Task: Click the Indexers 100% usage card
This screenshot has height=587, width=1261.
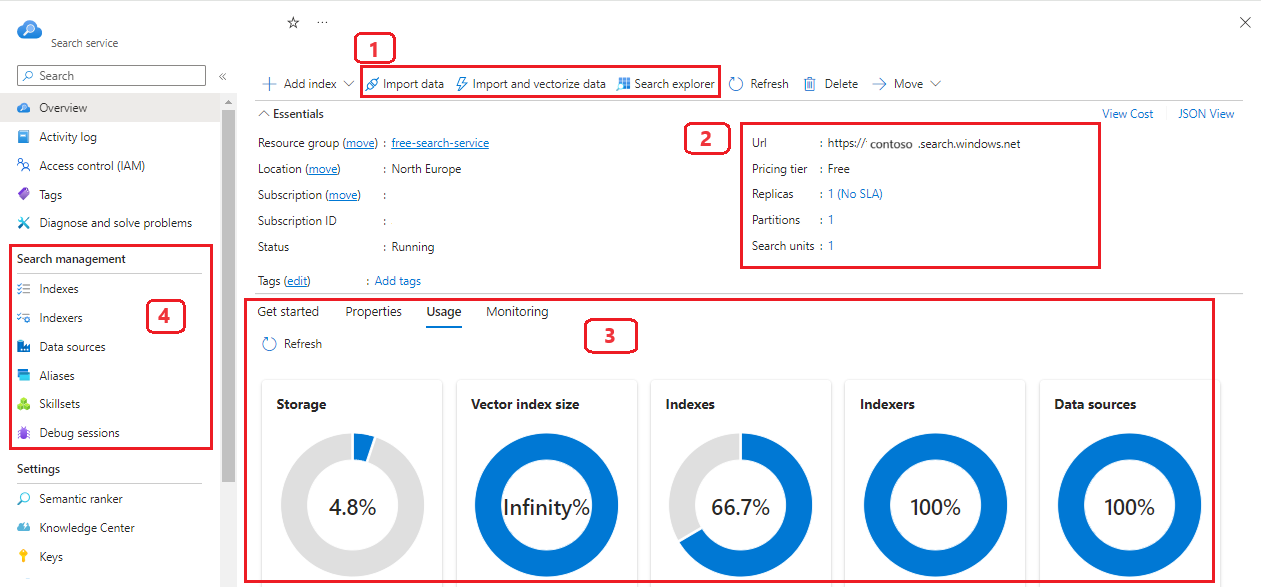Action: click(x=935, y=482)
